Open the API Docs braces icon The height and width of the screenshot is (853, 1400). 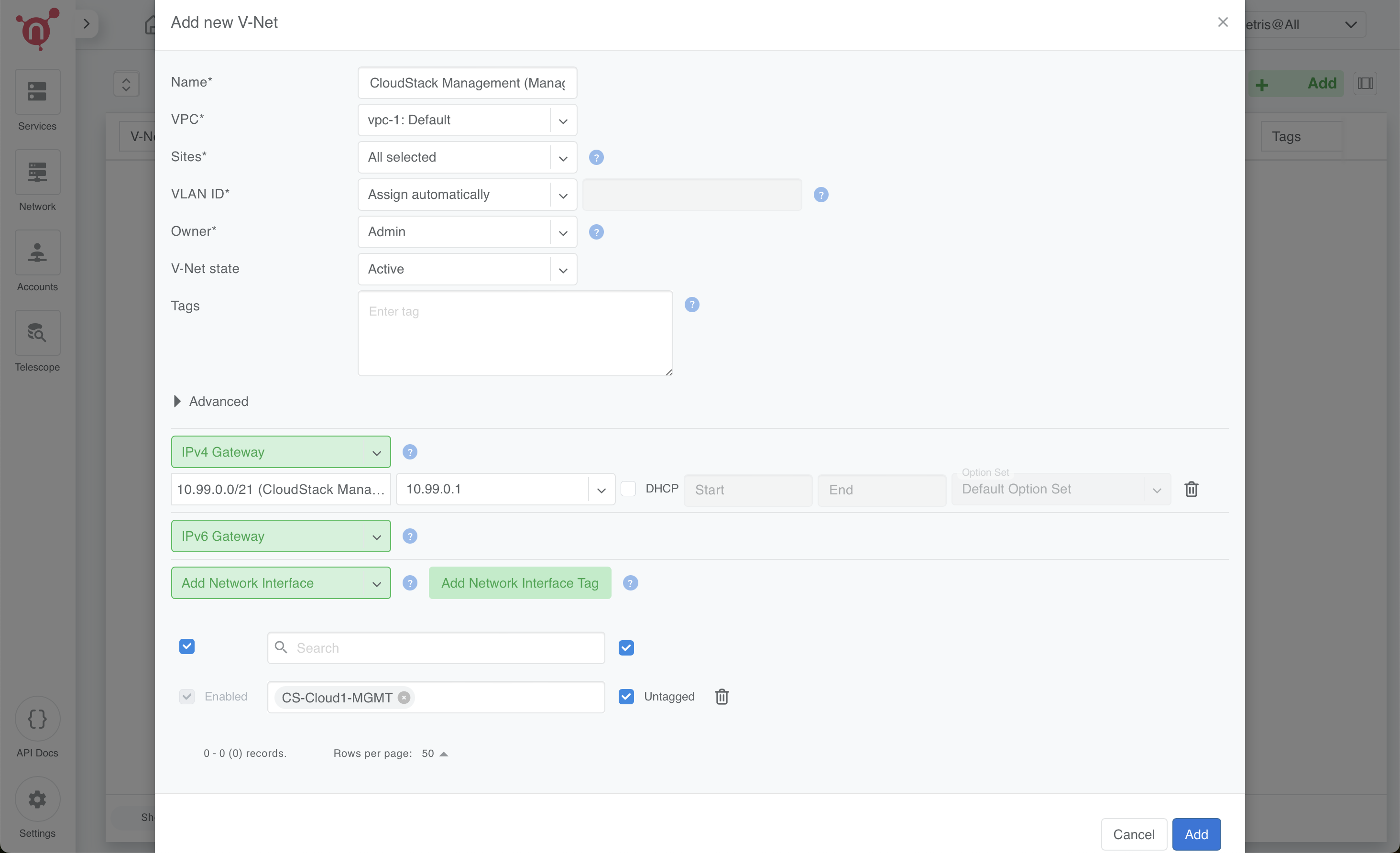[x=37, y=719]
